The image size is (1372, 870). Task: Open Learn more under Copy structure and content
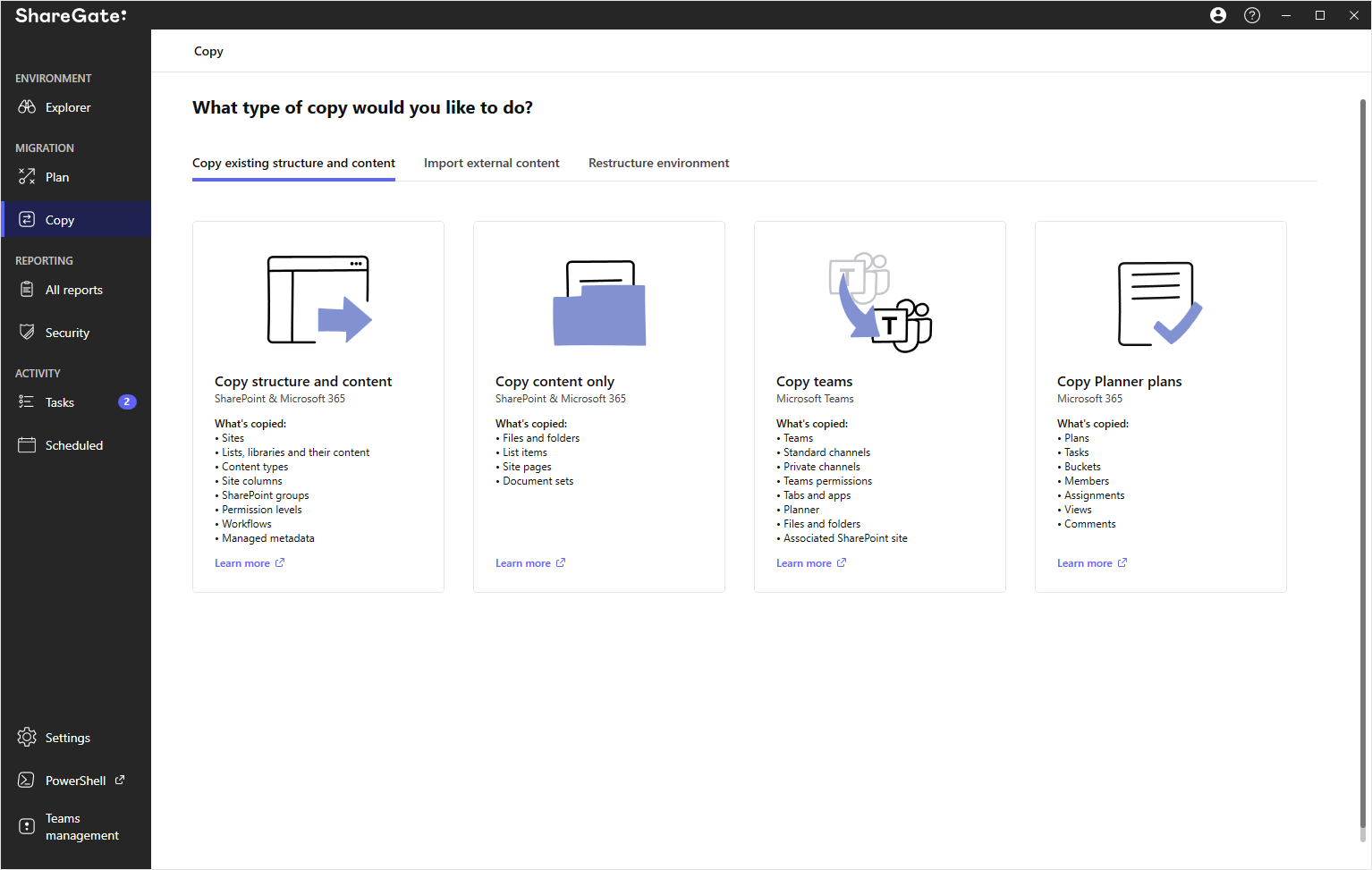tap(243, 562)
